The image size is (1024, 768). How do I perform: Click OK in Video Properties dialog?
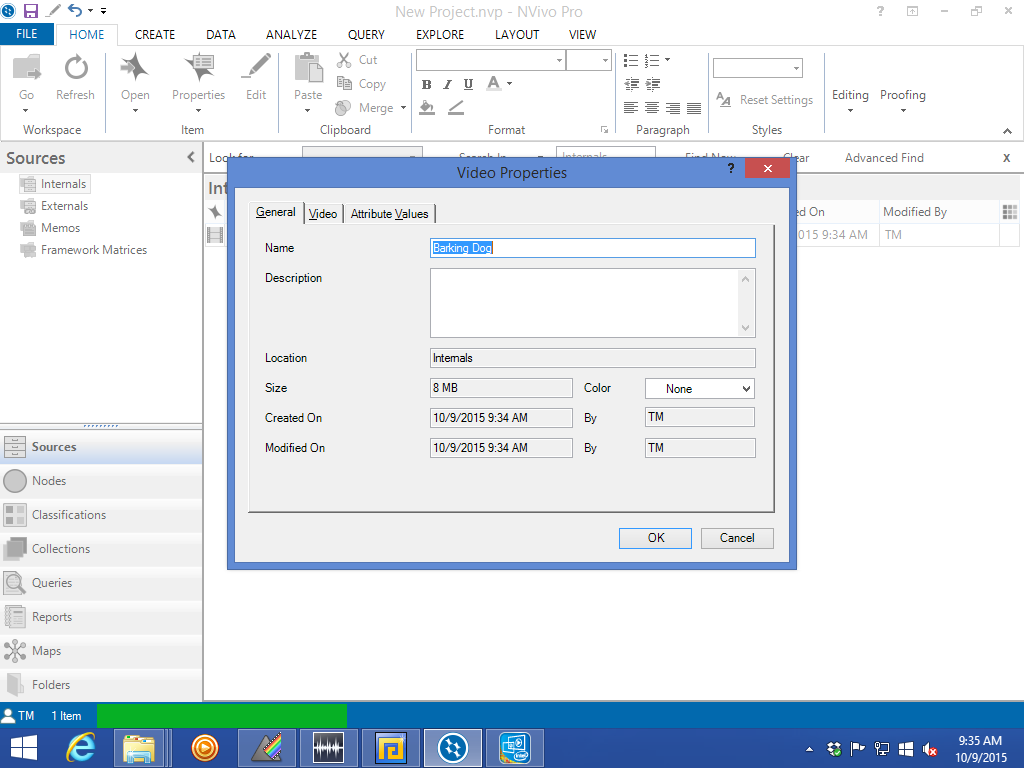(x=655, y=538)
